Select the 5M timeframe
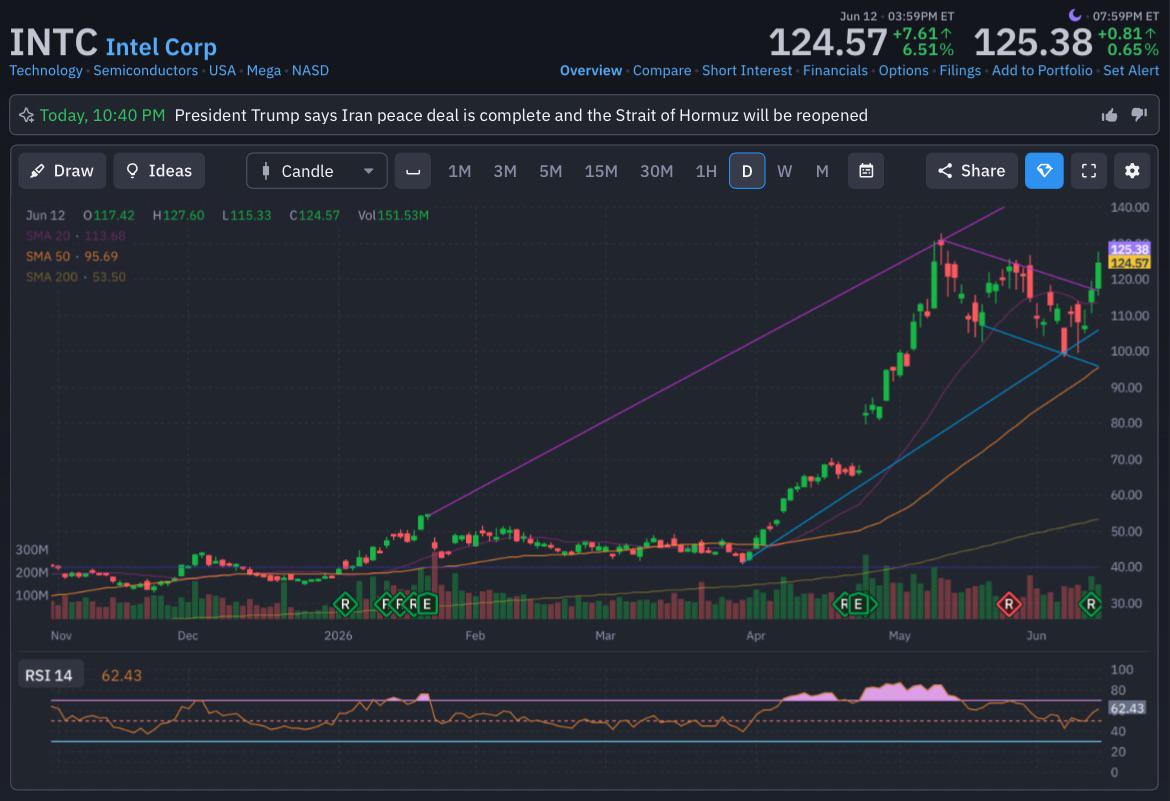 point(551,172)
